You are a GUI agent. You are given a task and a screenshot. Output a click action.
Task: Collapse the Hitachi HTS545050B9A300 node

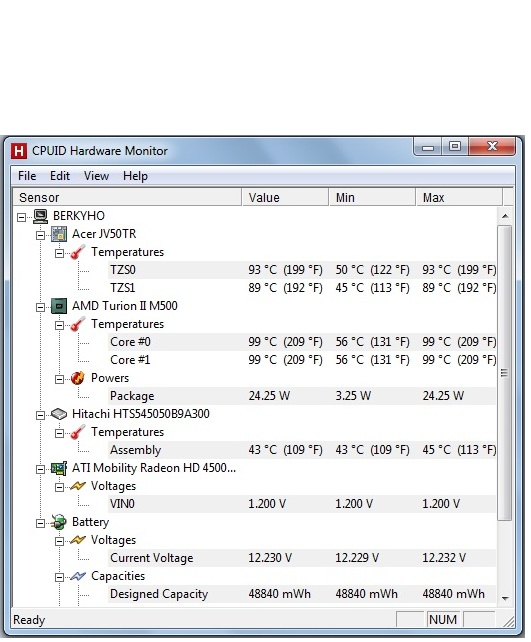[x=40, y=415]
